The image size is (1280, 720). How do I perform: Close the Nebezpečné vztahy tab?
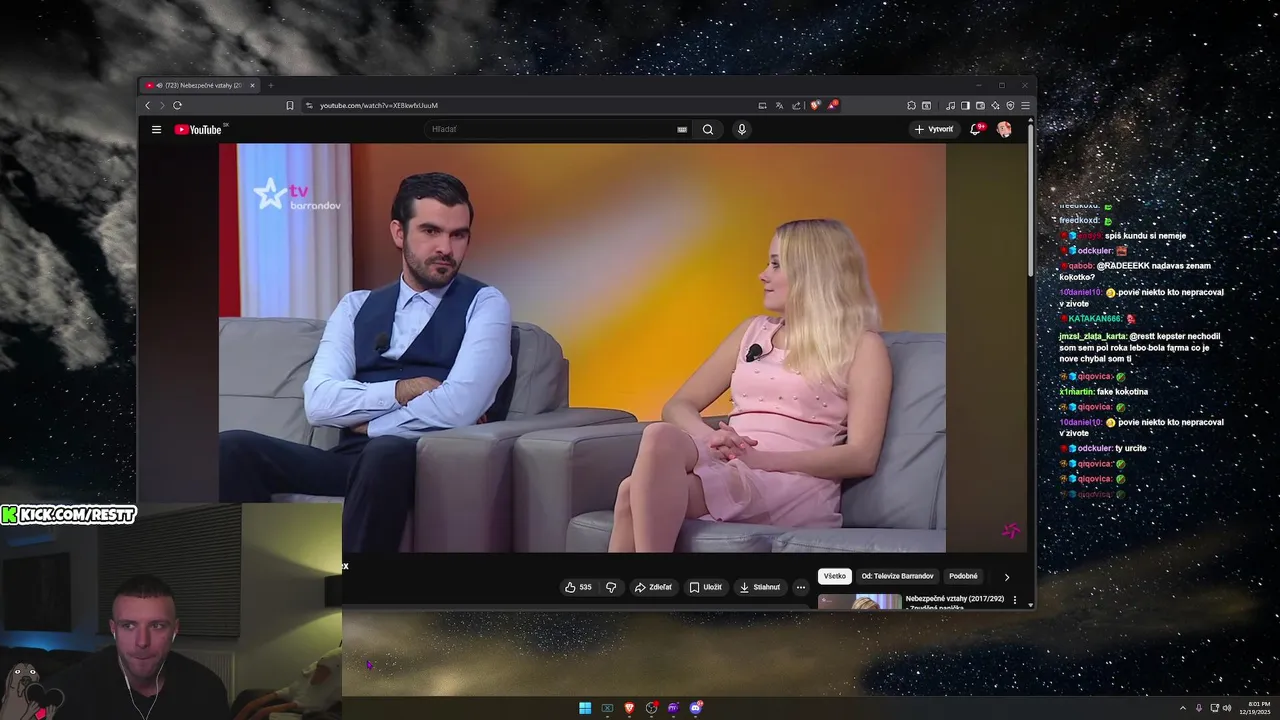[x=253, y=85]
